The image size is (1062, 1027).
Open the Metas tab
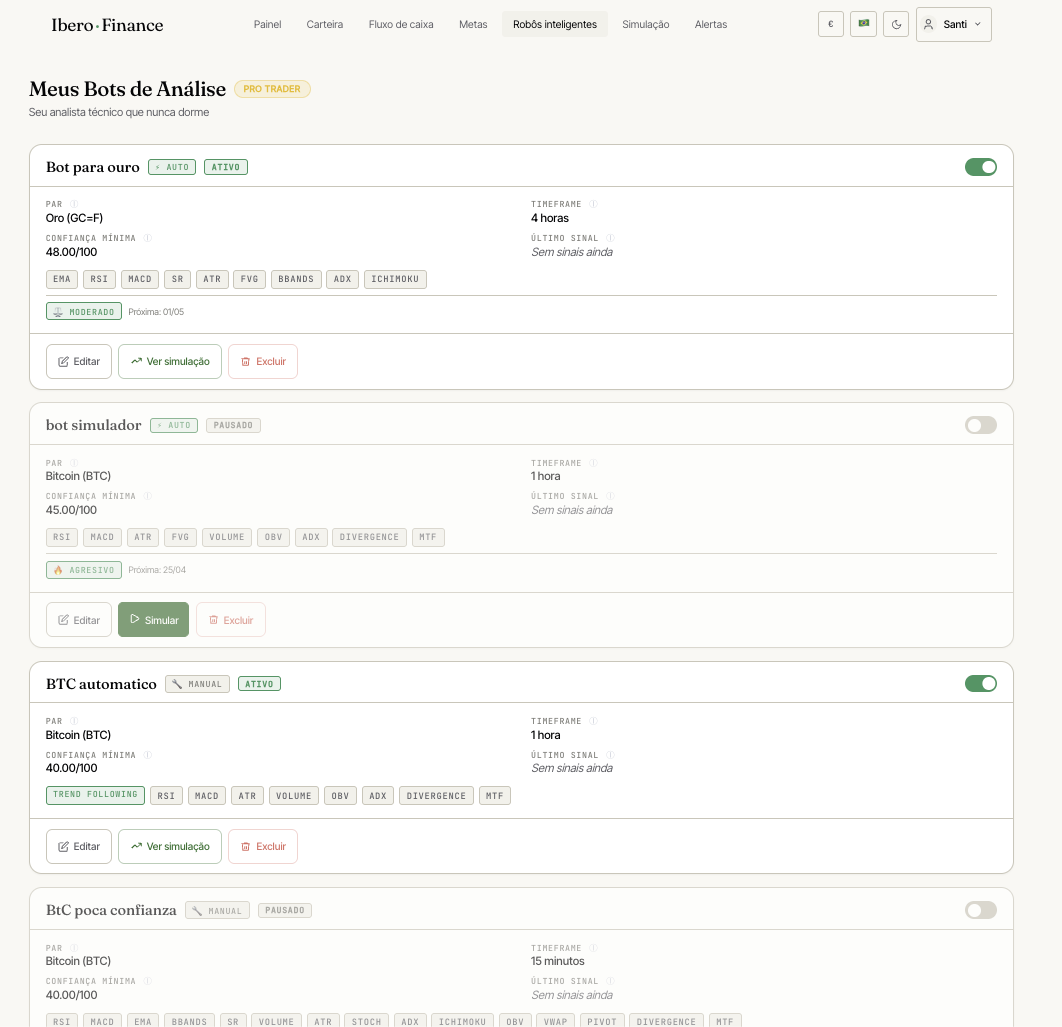click(x=473, y=24)
